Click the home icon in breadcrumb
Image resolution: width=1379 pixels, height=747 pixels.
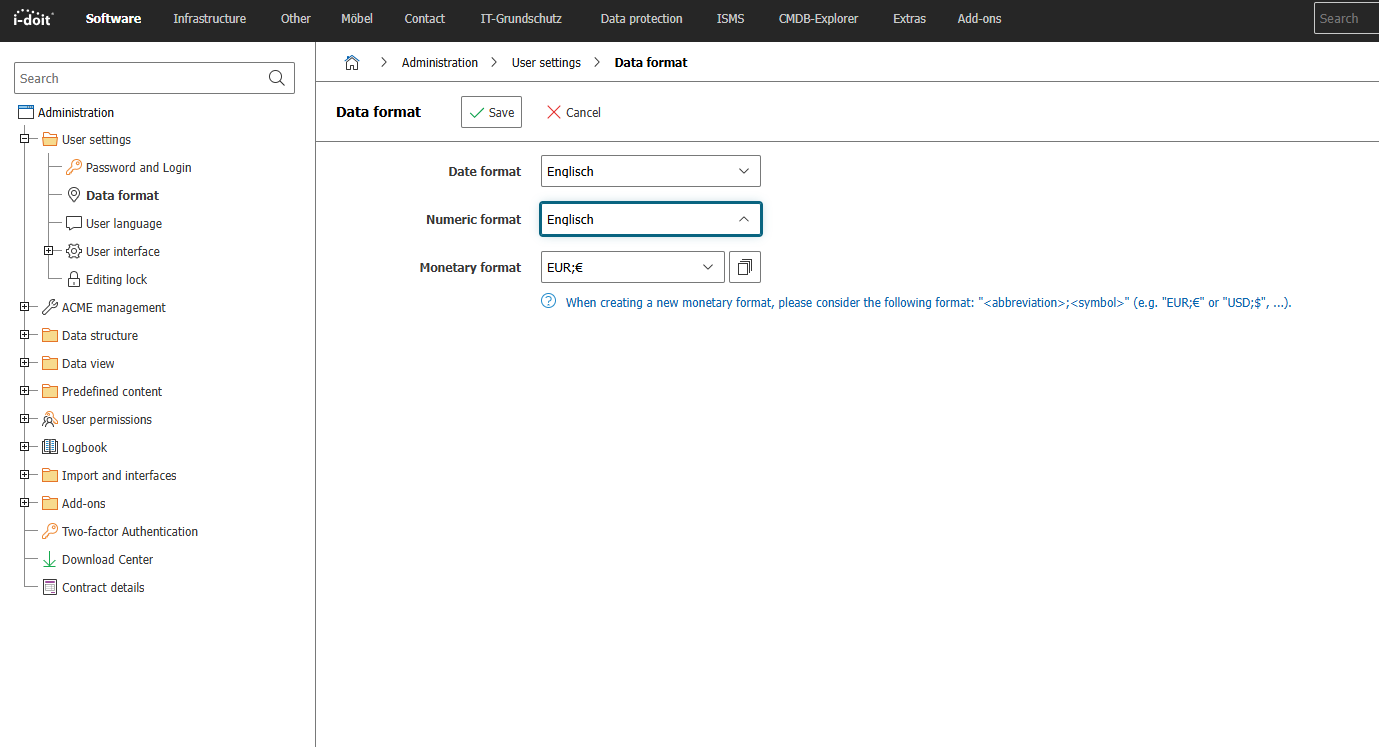[352, 62]
